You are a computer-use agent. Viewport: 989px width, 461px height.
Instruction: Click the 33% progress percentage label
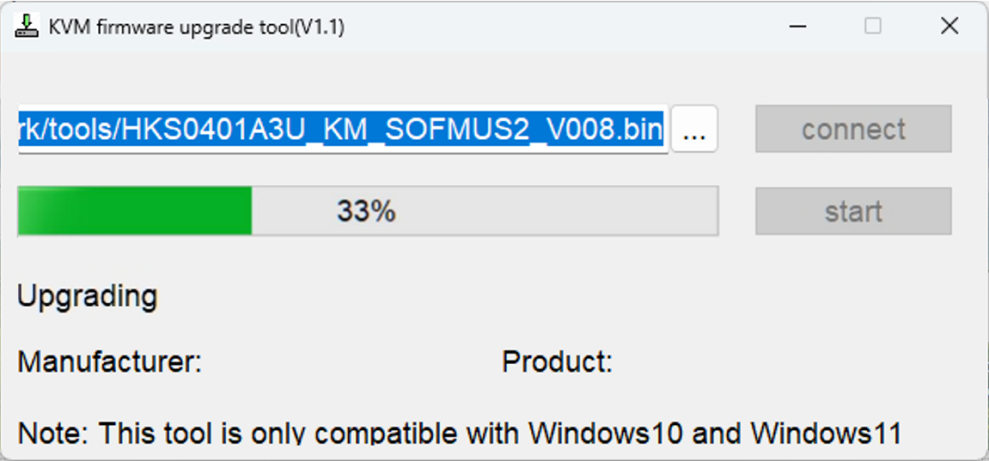(x=366, y=211)
